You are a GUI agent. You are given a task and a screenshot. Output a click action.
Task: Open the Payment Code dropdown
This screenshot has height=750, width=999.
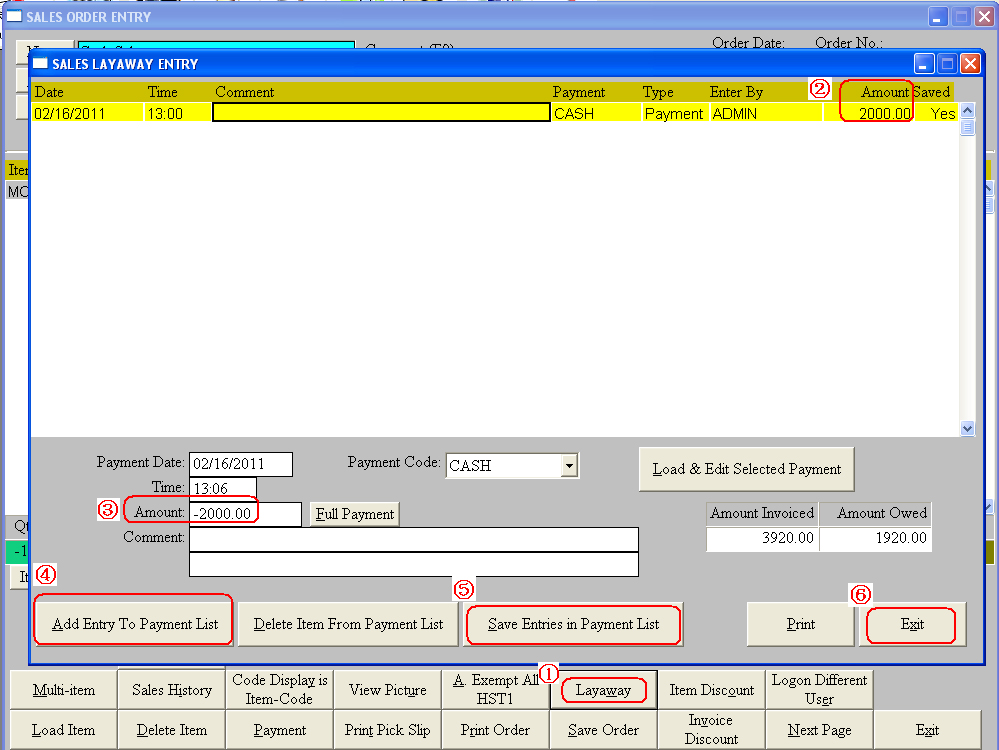tap(569, 465)
